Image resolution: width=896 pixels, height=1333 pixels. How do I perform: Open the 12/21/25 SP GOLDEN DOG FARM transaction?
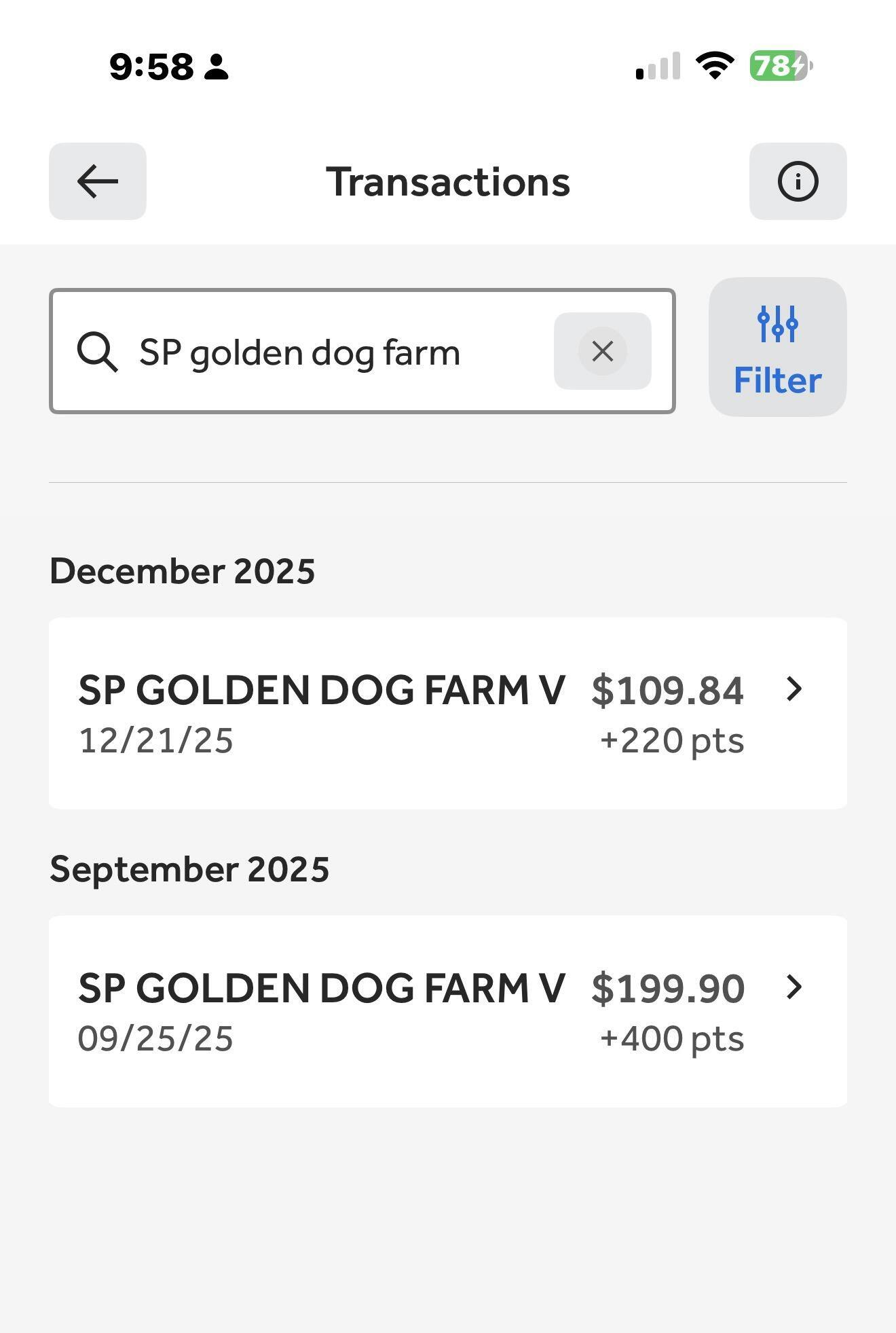tap(322, 713)
